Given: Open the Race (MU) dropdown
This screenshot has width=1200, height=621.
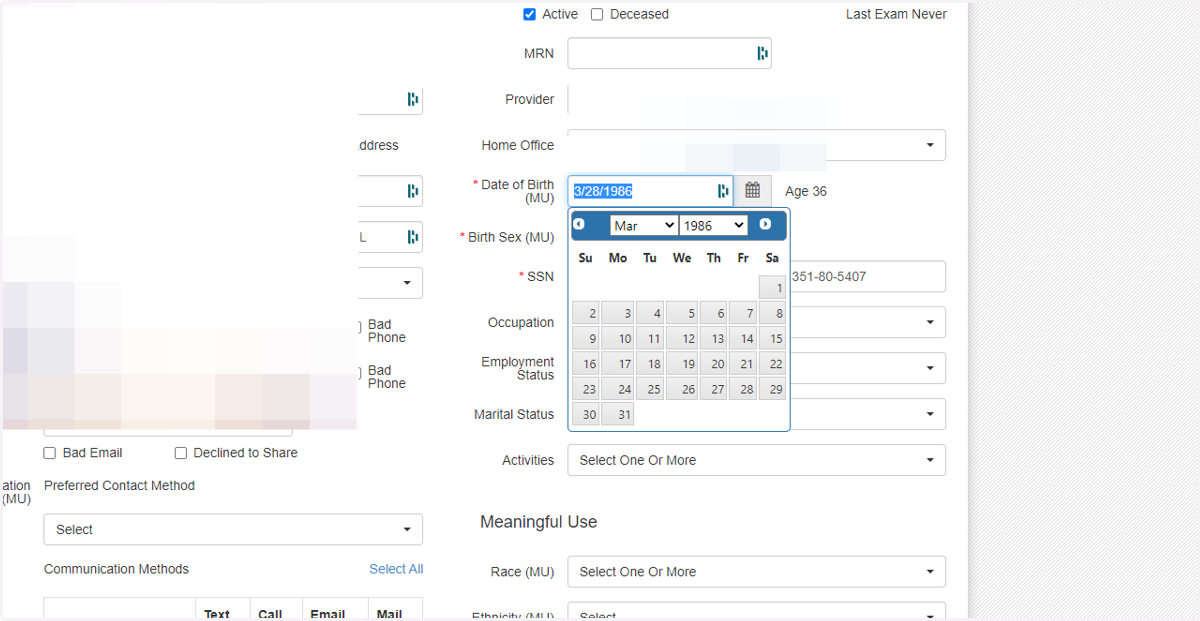Looking at the screenshot, I should click(x=756, y=572).
